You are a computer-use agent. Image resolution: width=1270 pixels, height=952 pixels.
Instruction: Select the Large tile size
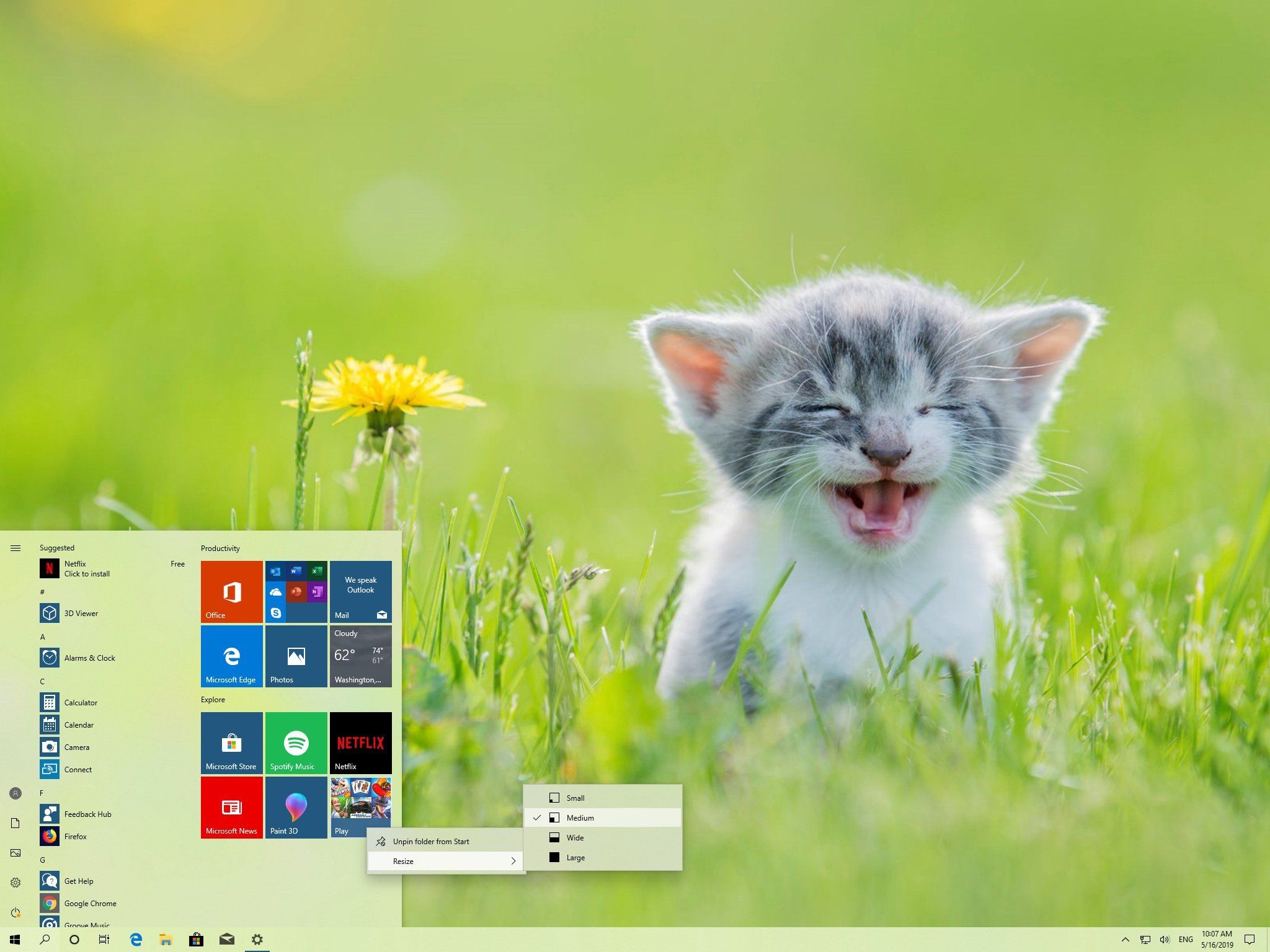coord(575,857)
